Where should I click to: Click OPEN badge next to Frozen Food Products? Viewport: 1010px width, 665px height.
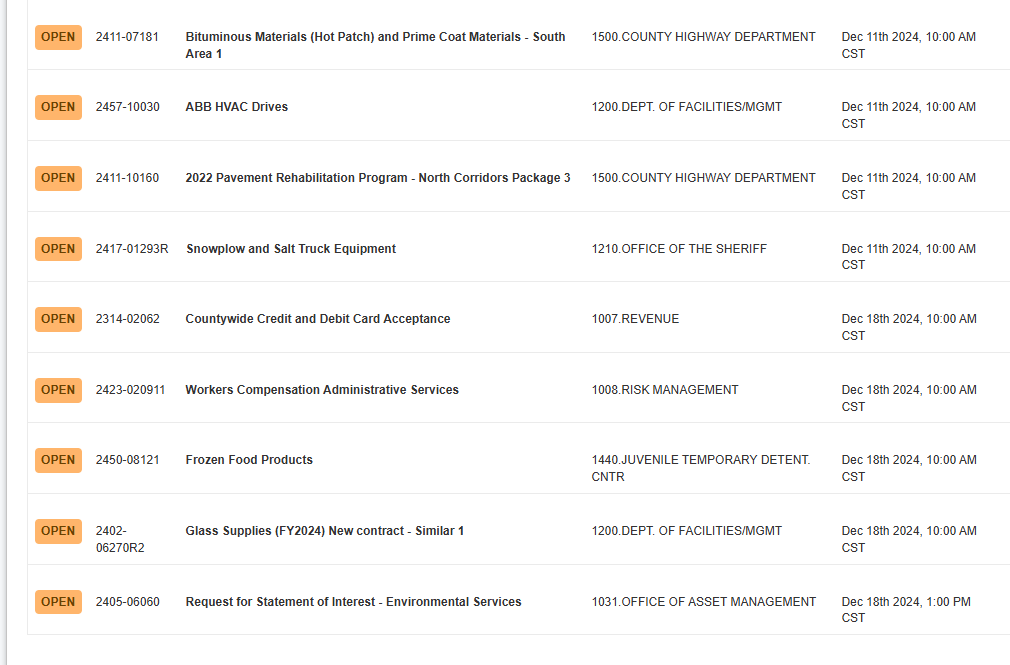(x=58, y=460)
